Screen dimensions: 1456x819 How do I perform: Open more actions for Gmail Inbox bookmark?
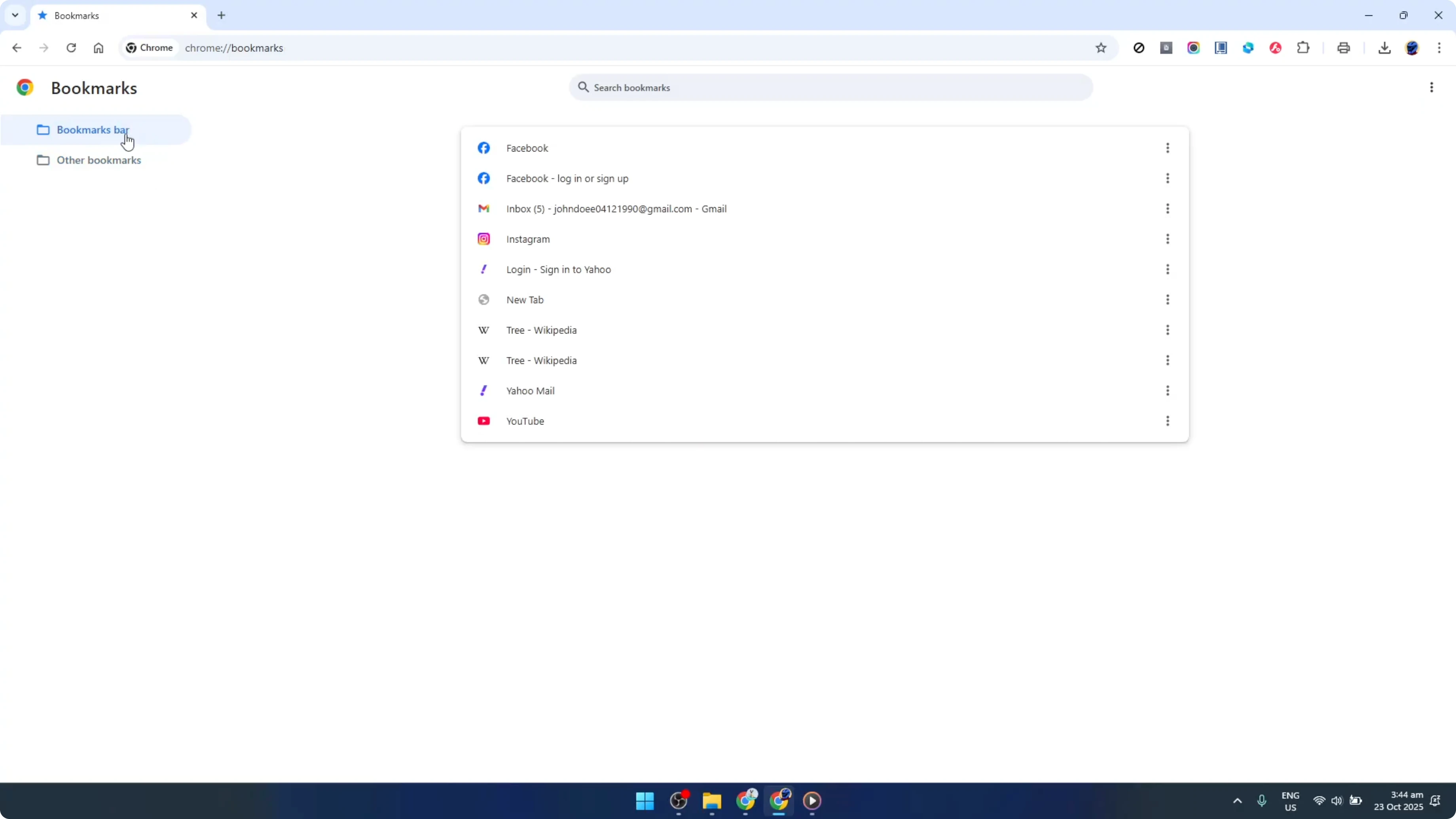pos(1168,209)
